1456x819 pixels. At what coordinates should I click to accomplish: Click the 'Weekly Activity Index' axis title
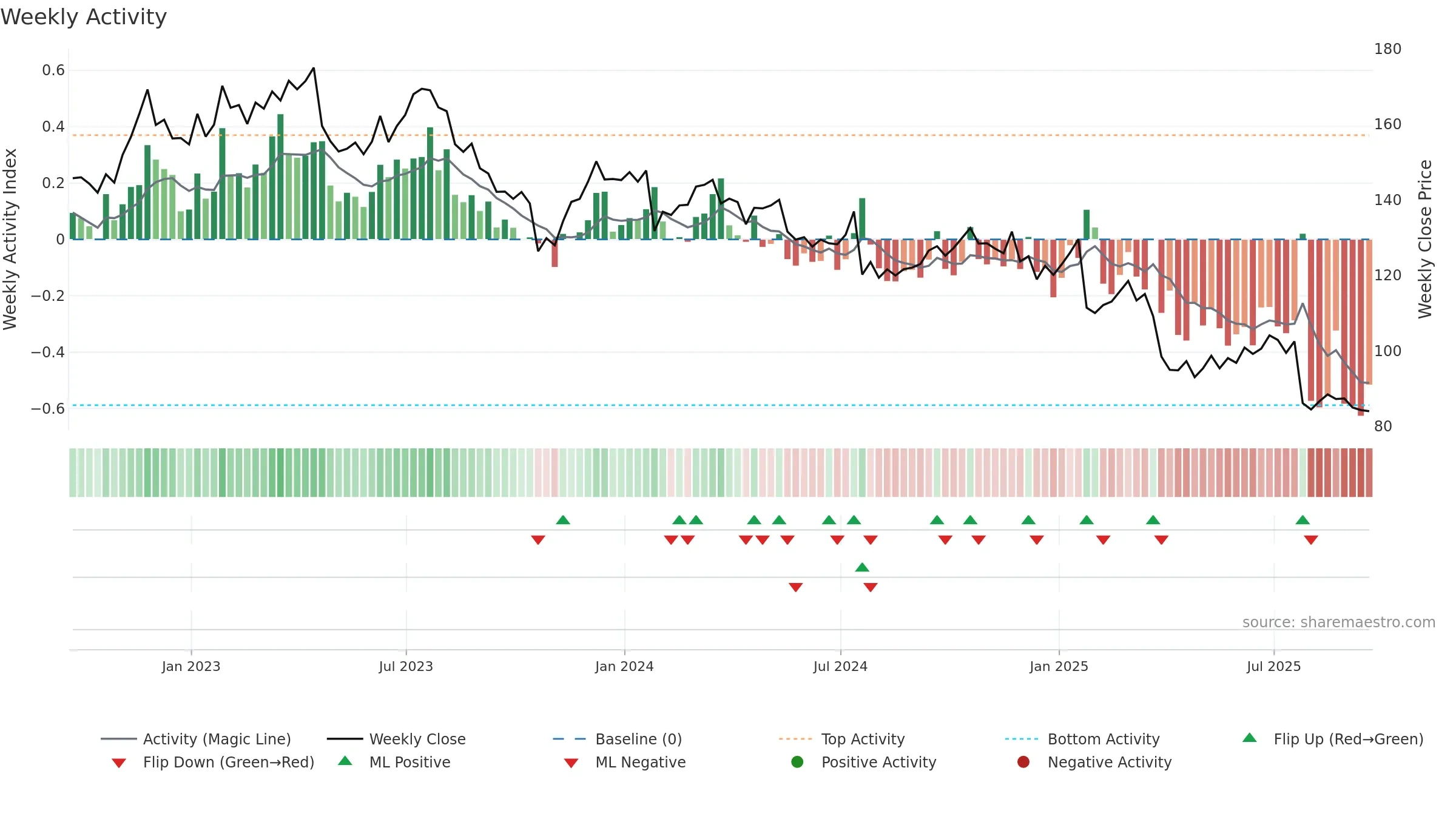coord(10,239)
